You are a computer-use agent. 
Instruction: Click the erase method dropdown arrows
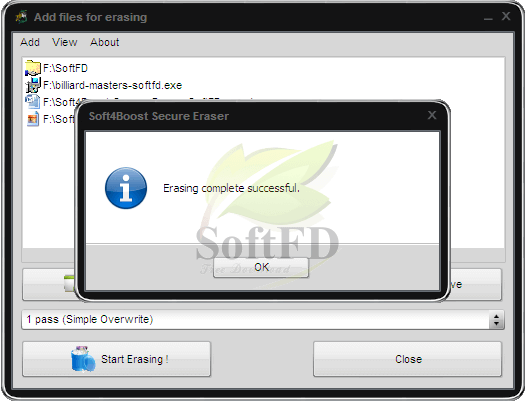[496, 319]
